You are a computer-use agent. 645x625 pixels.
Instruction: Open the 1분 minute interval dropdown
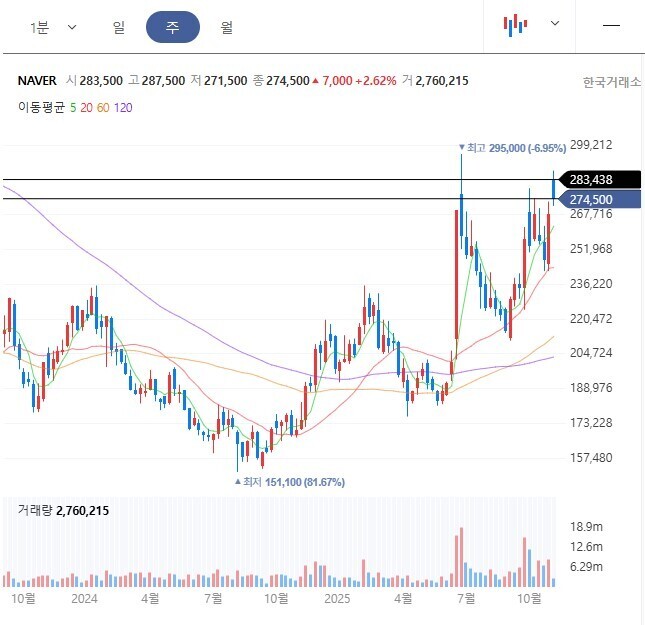(x=53, y=28)
